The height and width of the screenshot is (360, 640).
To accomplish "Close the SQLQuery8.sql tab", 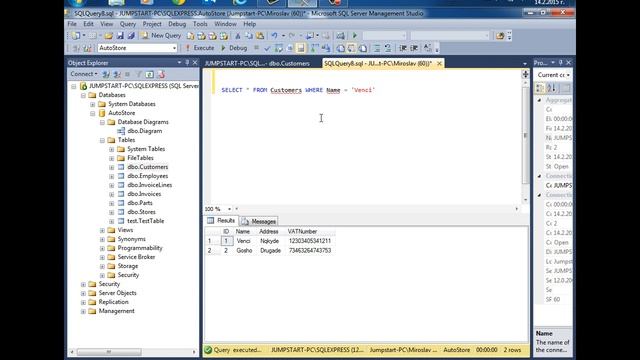I will pyautogui.click(x=439, y=63).
